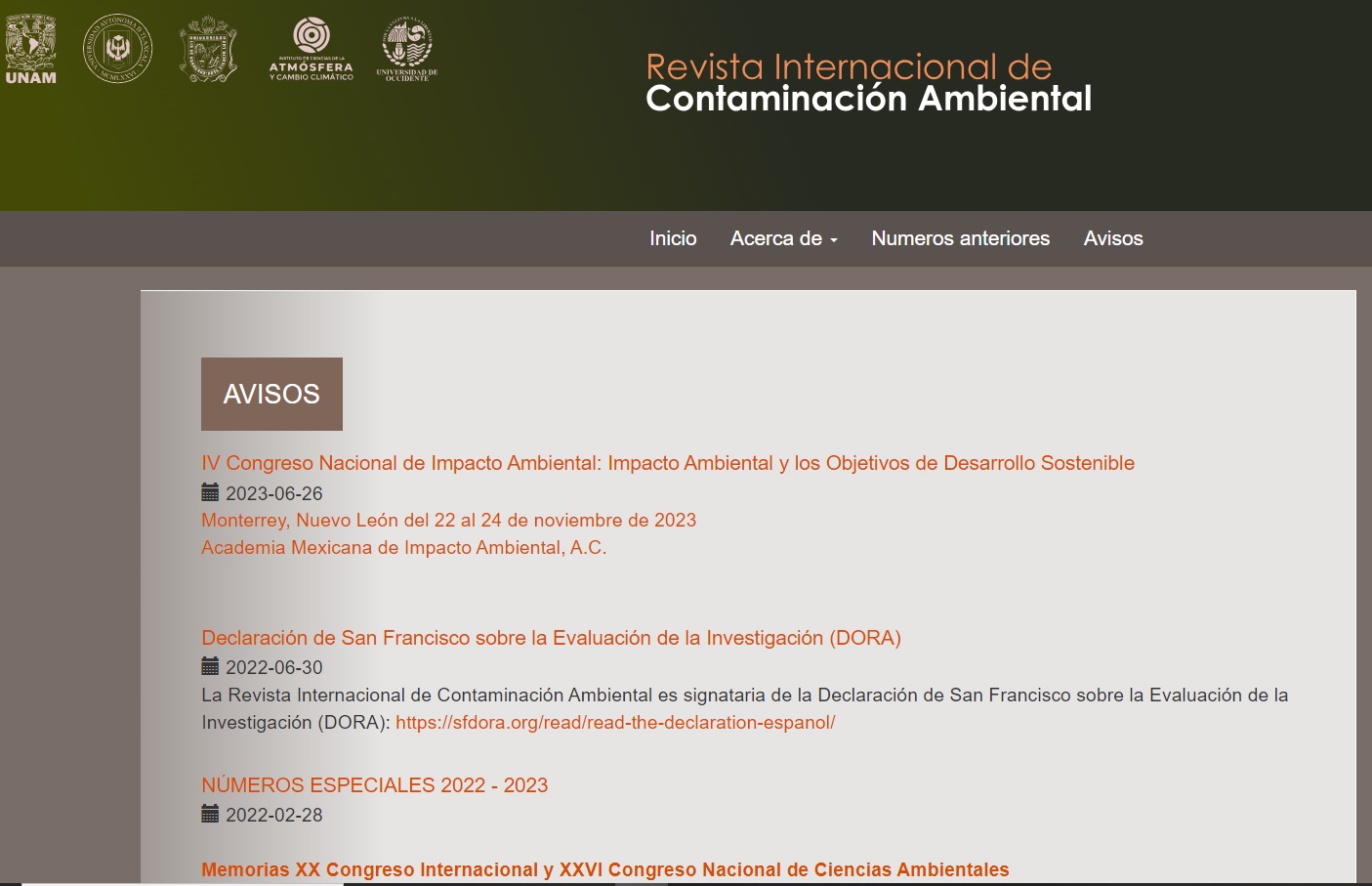The image size is (1372, 886).
Task: Click the date text 2022-02-28
Action: click(x=274, y=815)
